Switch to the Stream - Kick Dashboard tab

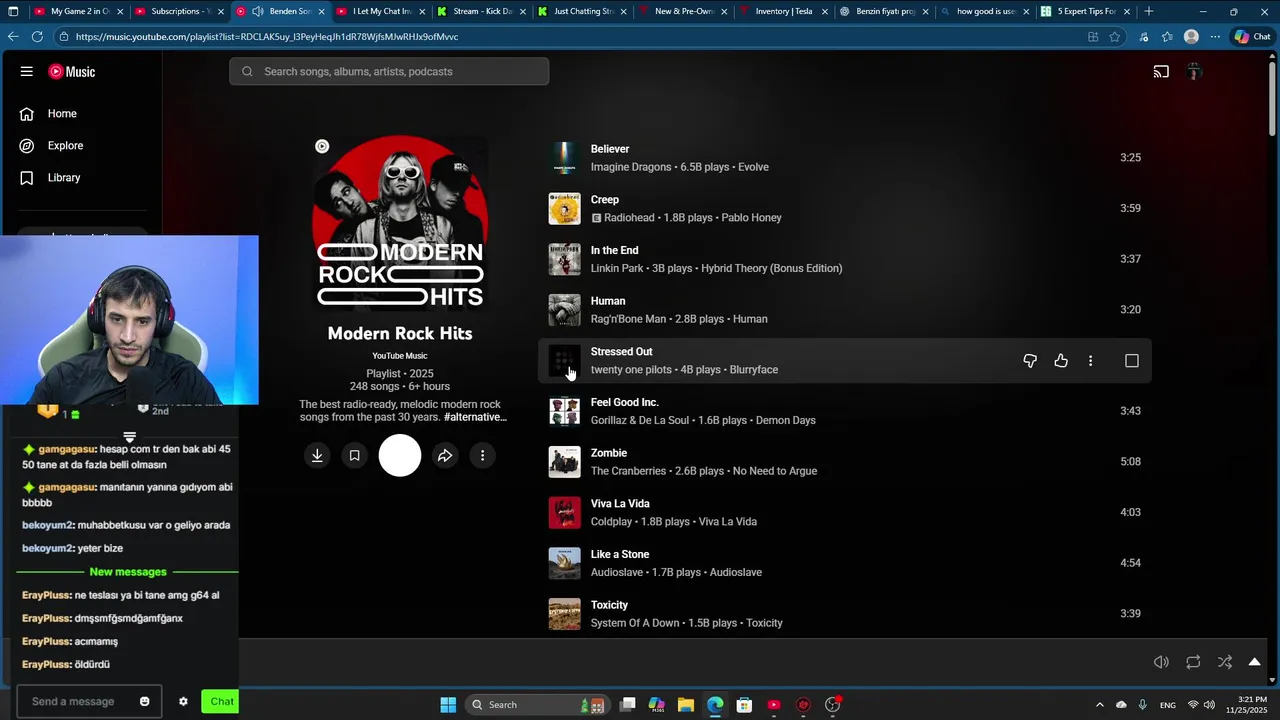coord(482,12)
